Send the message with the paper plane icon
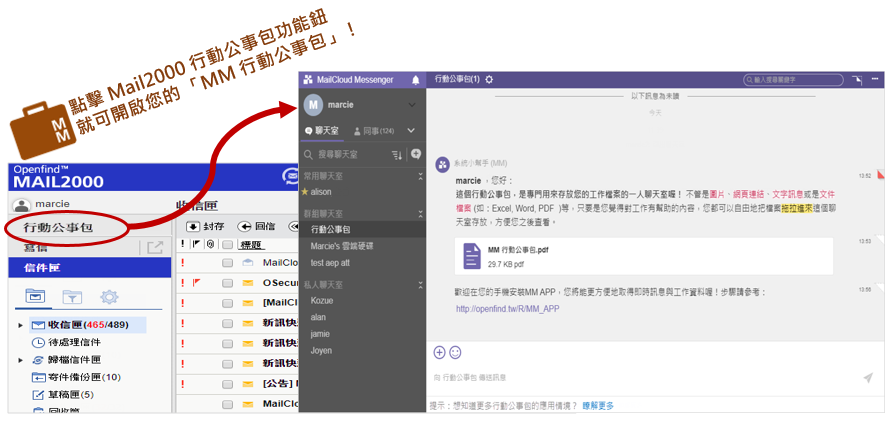The height and width of the screenshot is (424, 895). [x=868, y=377]
